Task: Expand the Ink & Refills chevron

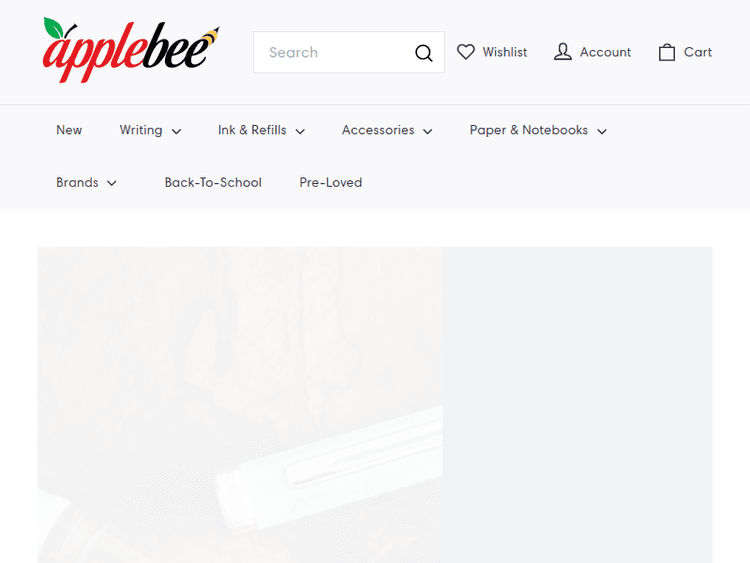Action: click(300, 131)
